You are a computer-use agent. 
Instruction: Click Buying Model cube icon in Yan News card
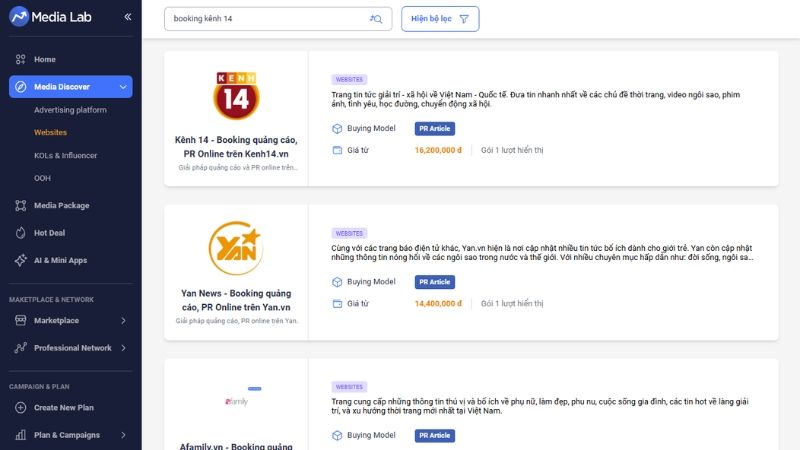click(337, 282)
